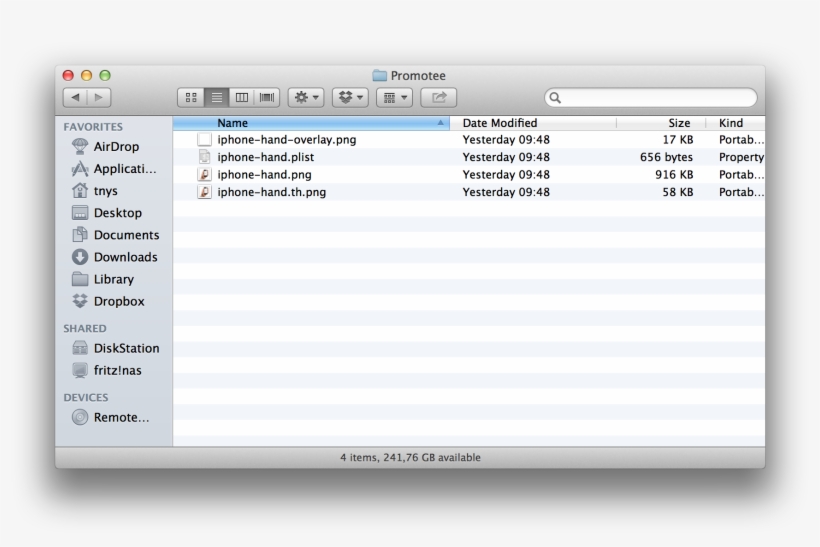Open the gear Action menu
This screenshot has width=820, height=547.
(306, 98)
